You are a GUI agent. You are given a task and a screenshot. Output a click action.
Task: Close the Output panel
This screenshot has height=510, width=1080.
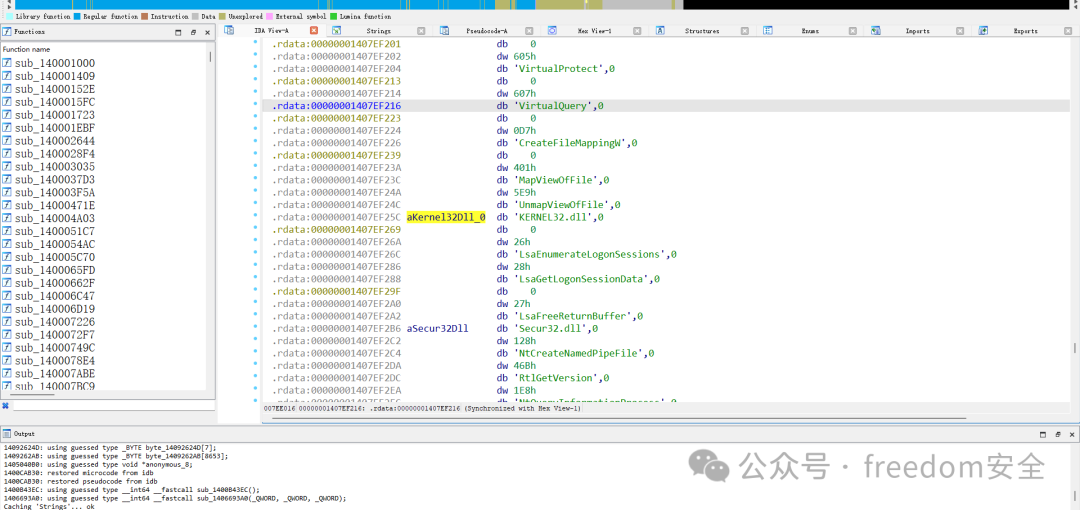[1072, 435]
